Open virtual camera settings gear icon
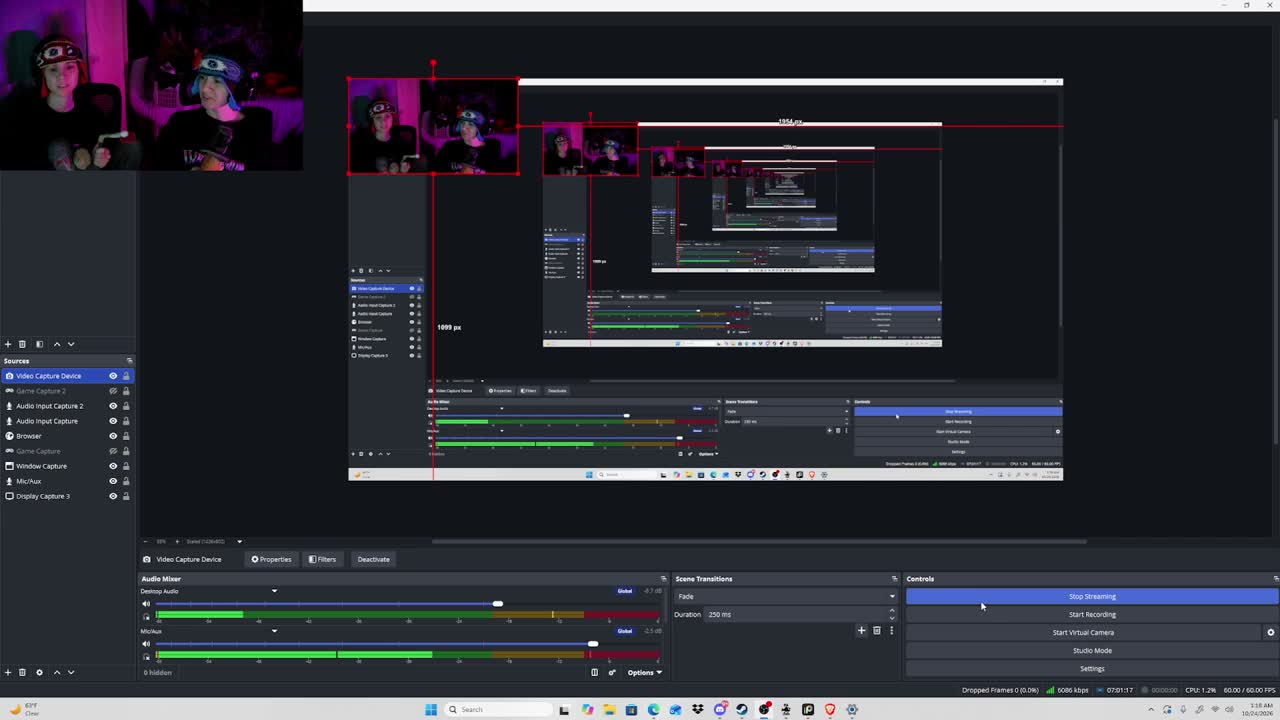The image size is (1280, 720). pyautogui.click(x=1271, y=632)
